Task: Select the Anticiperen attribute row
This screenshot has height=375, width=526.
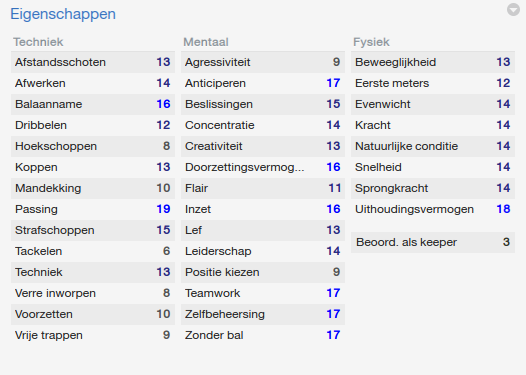Action: pos(263,83)
